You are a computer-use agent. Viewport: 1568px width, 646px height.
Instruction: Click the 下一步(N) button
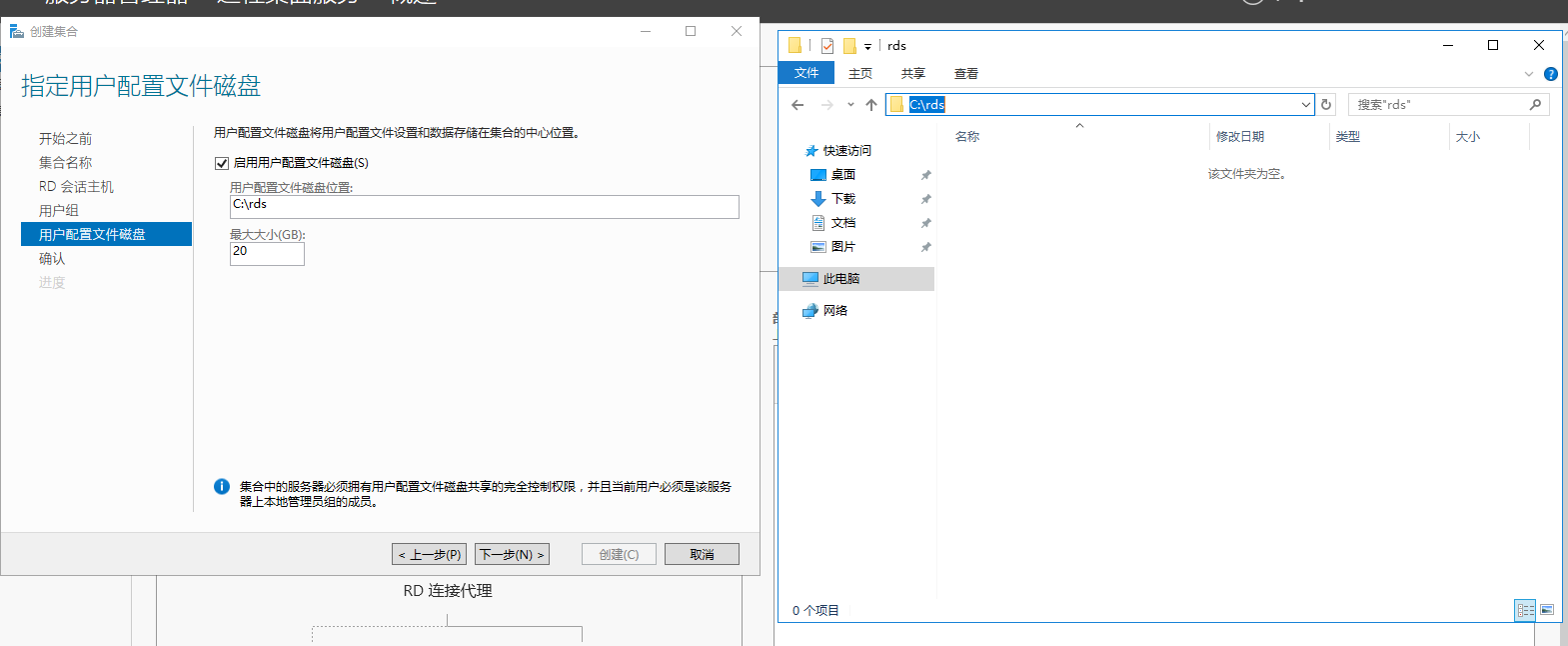click(x=512, y=554)
